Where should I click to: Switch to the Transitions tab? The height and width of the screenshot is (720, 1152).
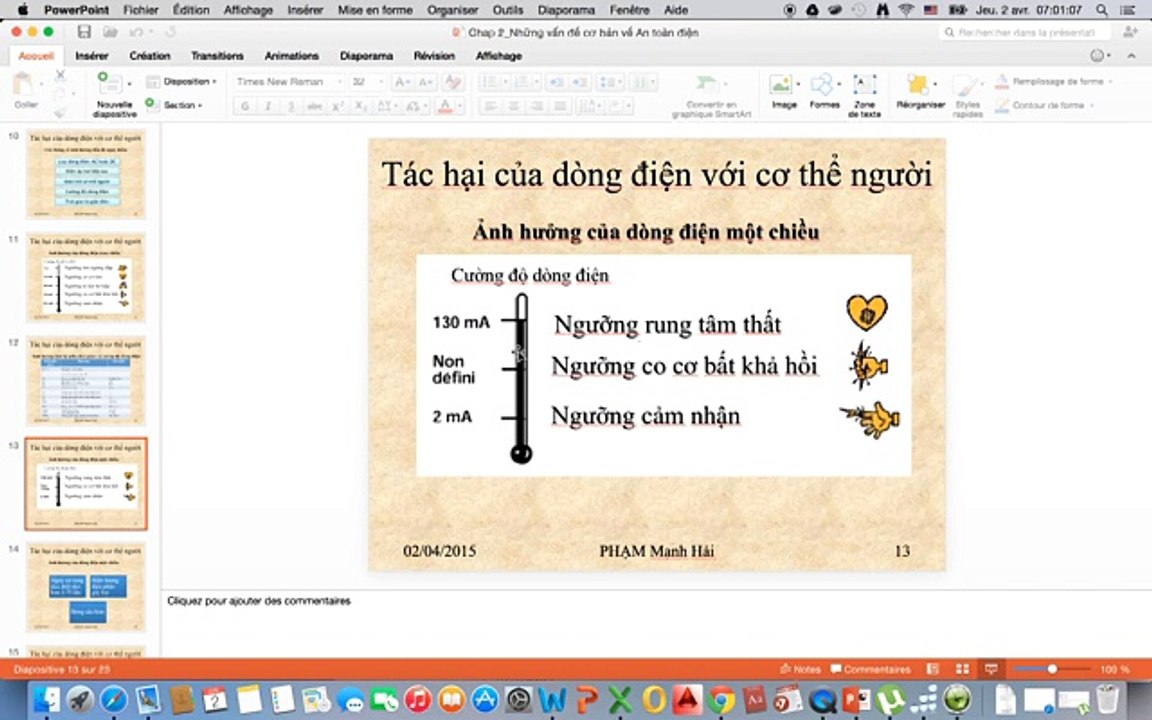(x=217, y=56)
